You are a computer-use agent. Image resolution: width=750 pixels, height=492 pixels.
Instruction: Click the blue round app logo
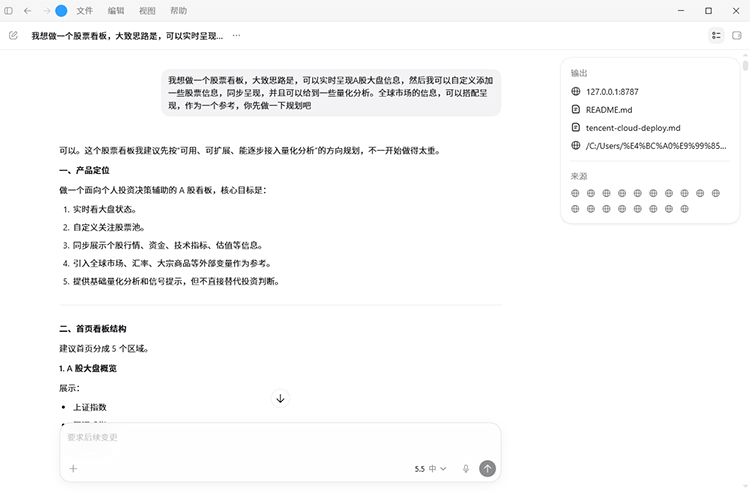pos(61,11)
